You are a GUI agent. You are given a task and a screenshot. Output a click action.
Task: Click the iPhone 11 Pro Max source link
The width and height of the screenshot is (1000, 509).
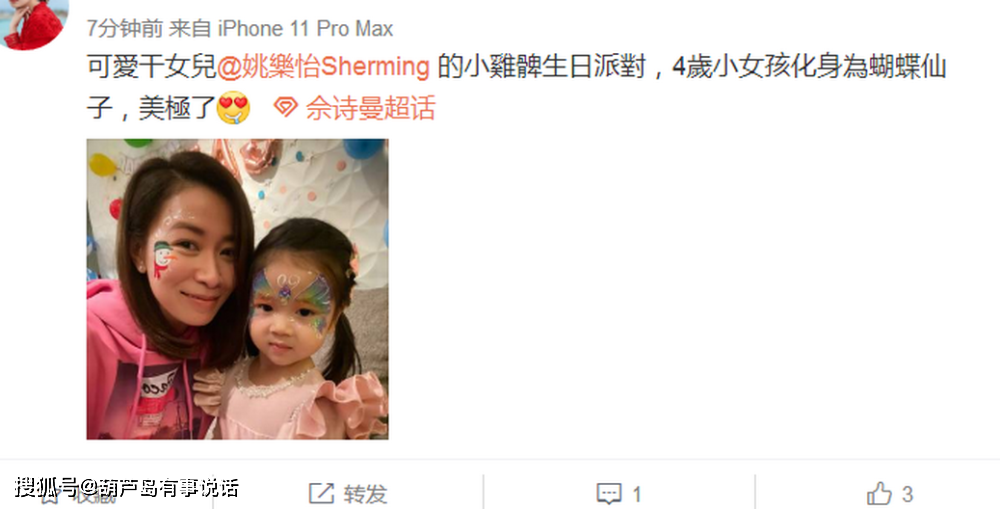click(x=305, y=28)
